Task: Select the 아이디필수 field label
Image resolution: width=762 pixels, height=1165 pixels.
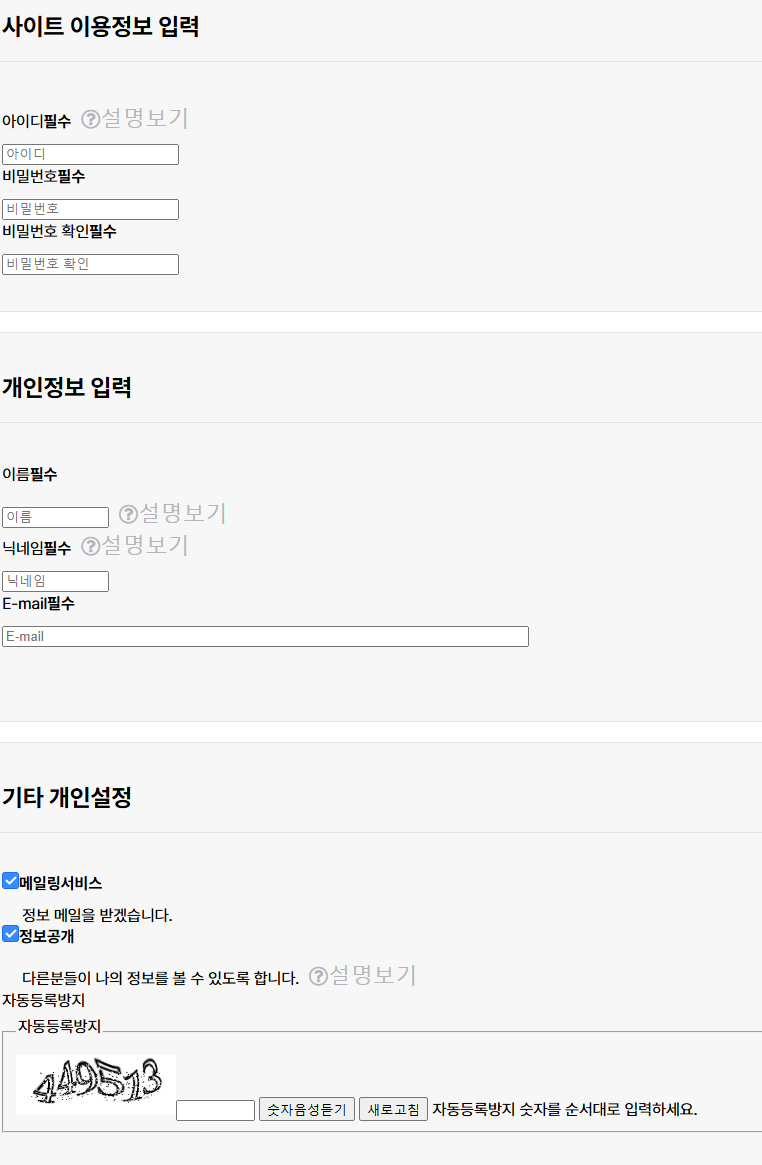Action: 36,121
